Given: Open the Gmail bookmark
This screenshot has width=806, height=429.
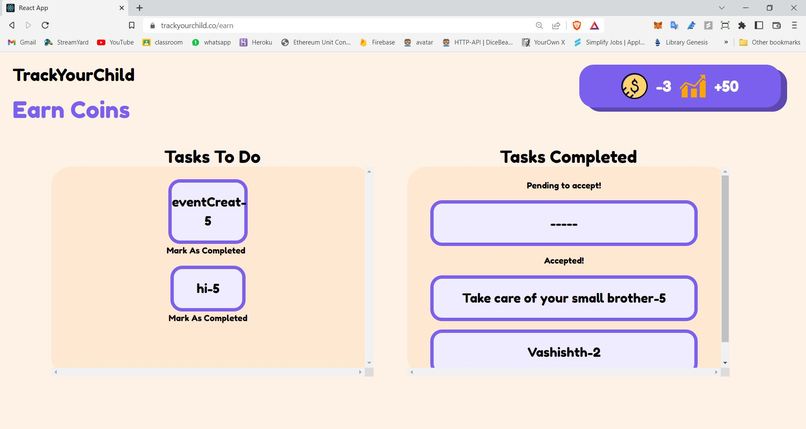Looking at the screenshot, I should pyautogui.click(x=22, y=42).
